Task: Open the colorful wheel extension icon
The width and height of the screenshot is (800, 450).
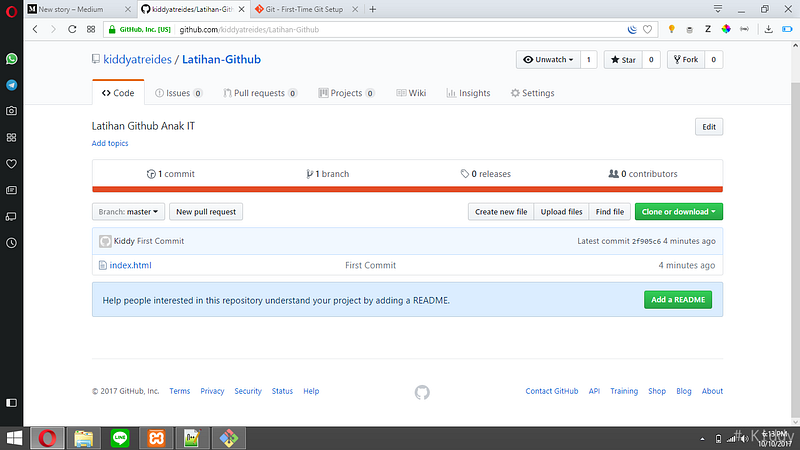Action: point(726,30)
